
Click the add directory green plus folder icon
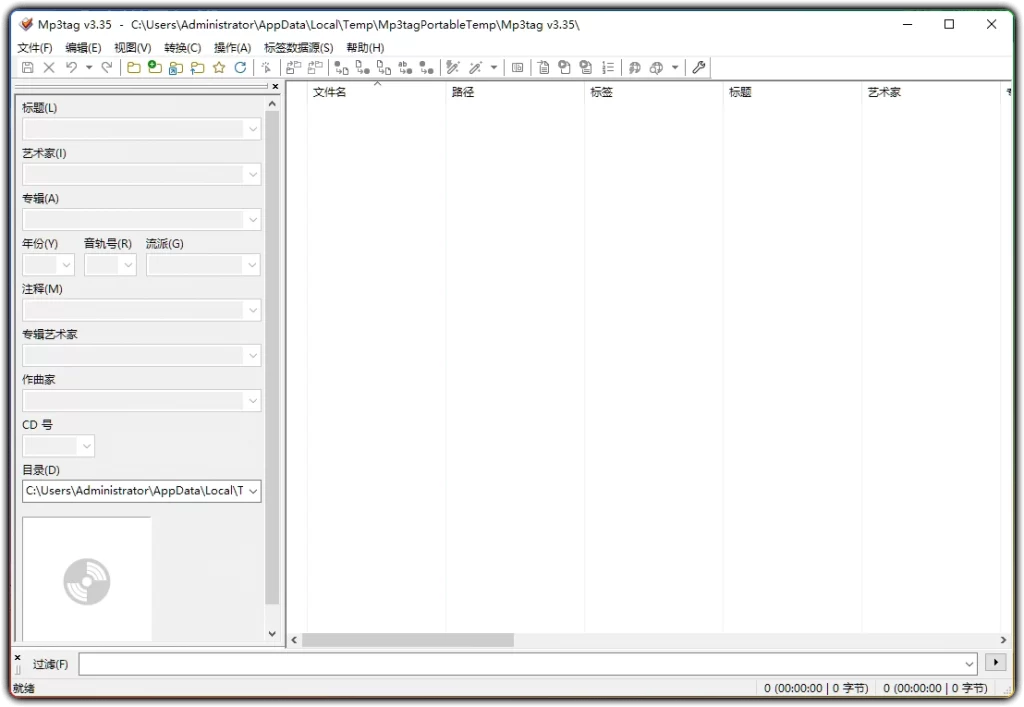tap(155, 67)
